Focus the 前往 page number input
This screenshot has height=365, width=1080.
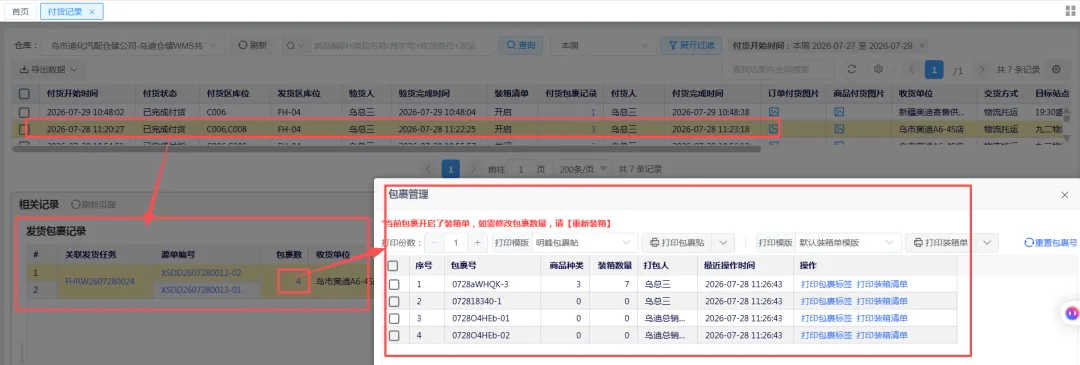tap(521, 169)
